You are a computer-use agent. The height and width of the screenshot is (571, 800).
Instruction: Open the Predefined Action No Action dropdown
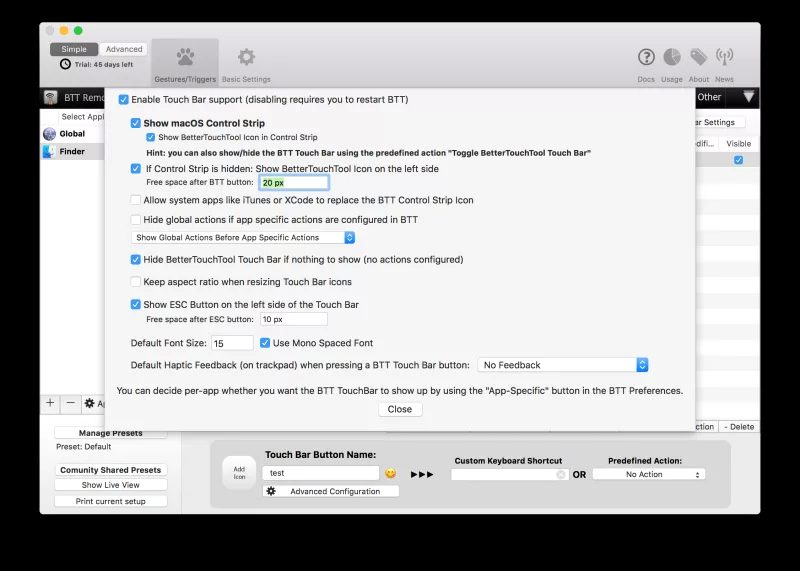point(649,475)
